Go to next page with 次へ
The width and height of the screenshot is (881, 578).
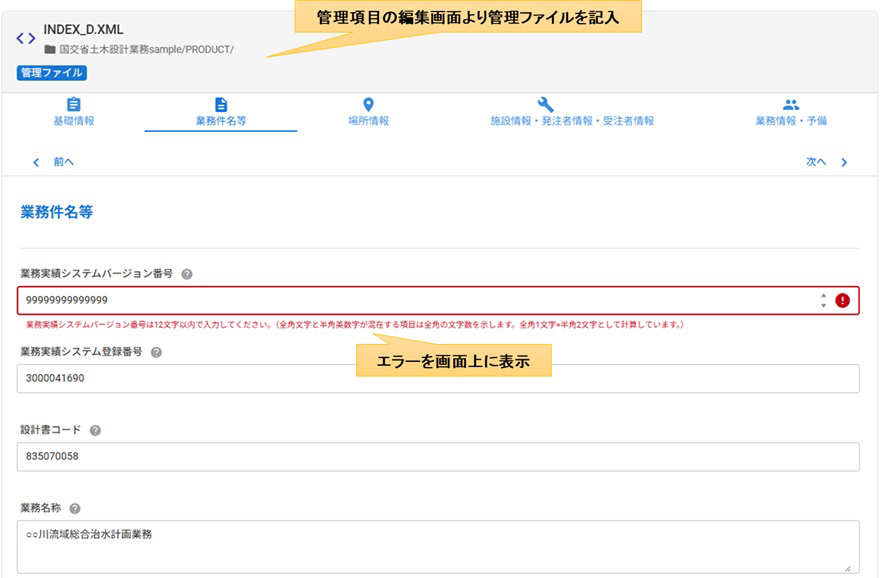point(826,161)
